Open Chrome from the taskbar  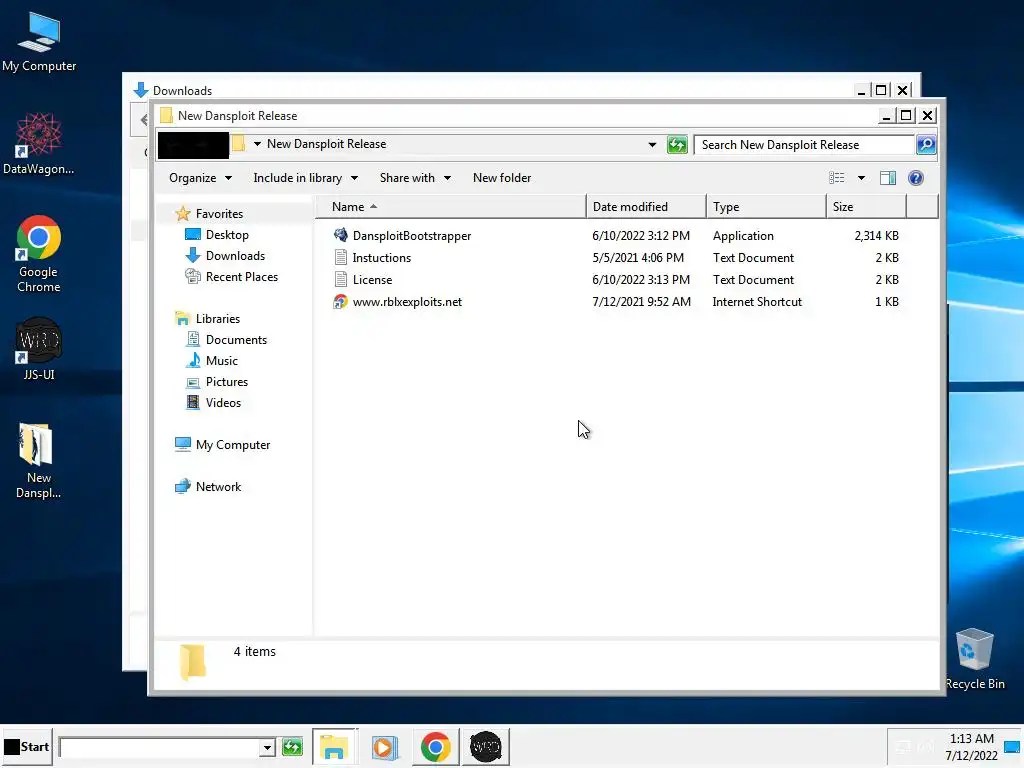[436, 746]
